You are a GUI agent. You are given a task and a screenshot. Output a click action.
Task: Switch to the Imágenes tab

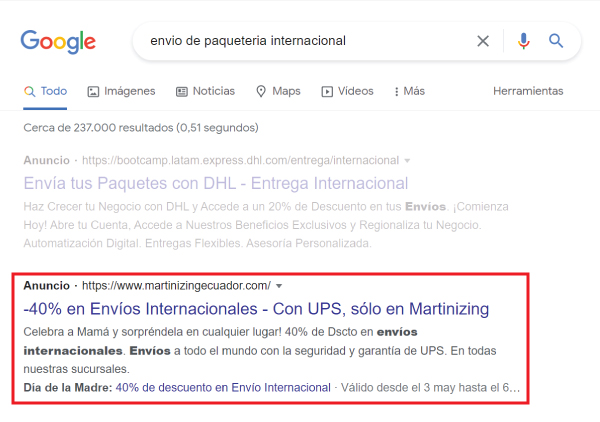[121, 91]
